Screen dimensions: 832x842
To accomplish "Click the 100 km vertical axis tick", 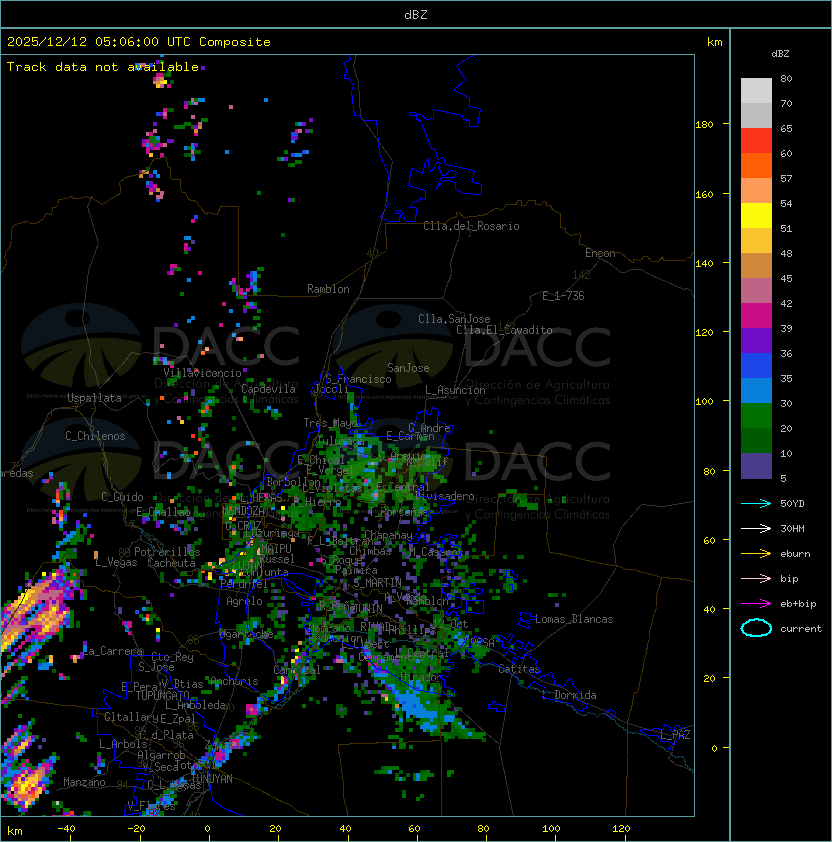I will coord(704,402).
